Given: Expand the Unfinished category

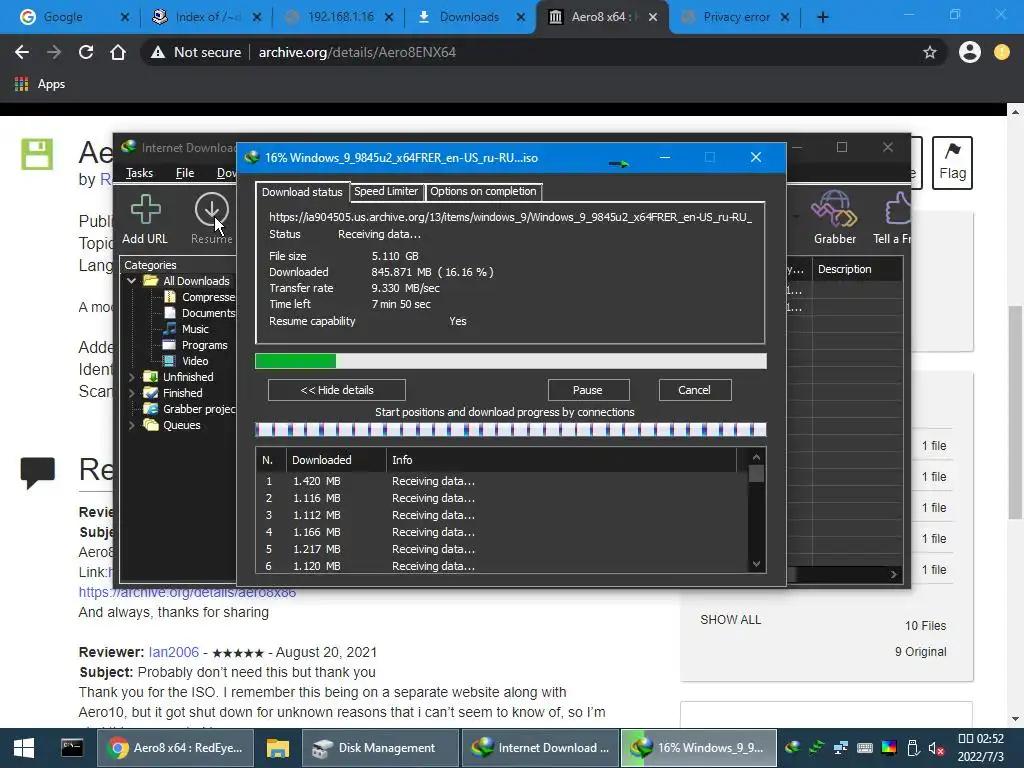Looking at the screenshot, I should (x=131, y=377).
